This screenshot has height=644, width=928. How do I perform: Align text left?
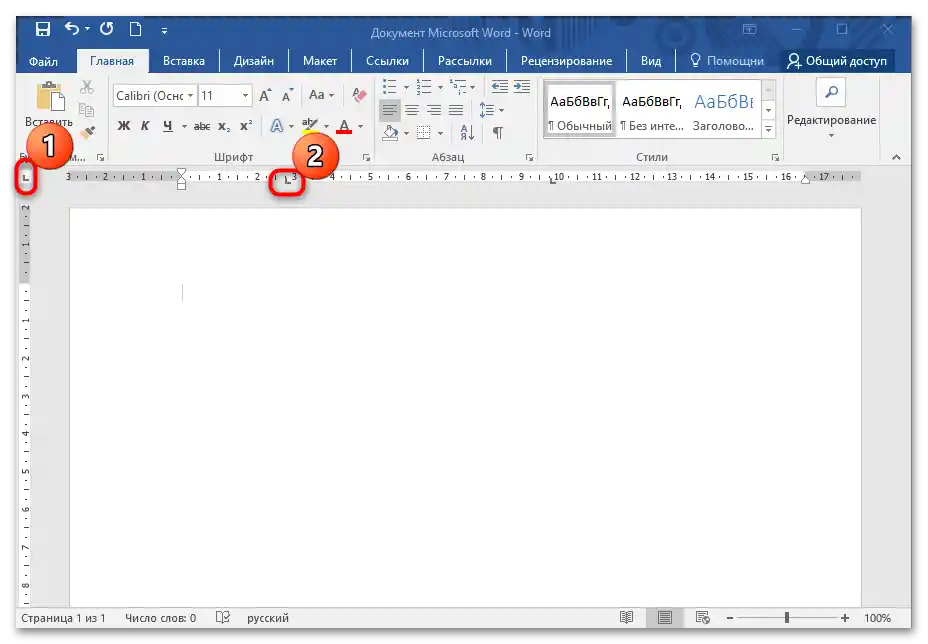coord(389,110)
